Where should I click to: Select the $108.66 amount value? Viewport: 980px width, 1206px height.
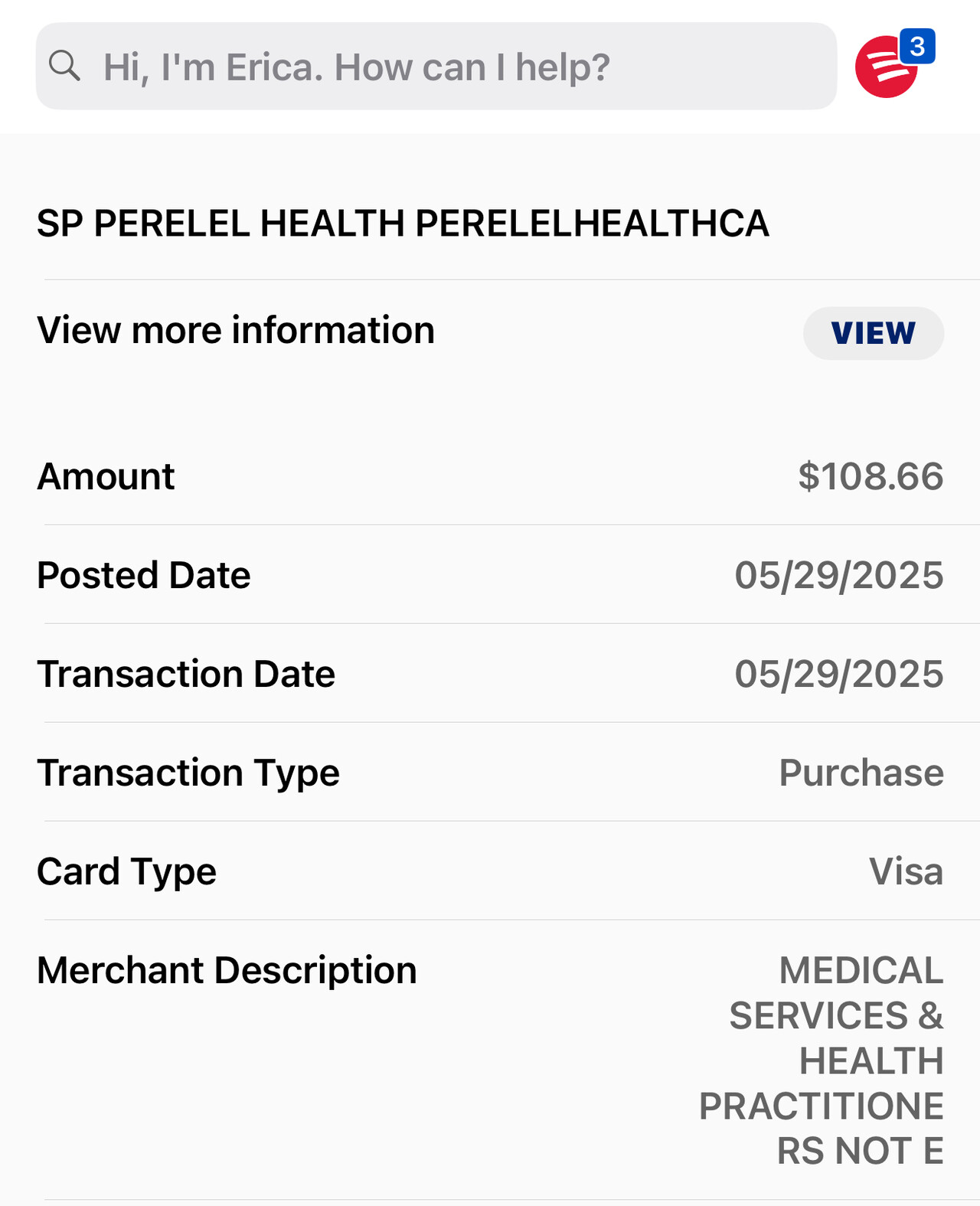tap(871, 476)
